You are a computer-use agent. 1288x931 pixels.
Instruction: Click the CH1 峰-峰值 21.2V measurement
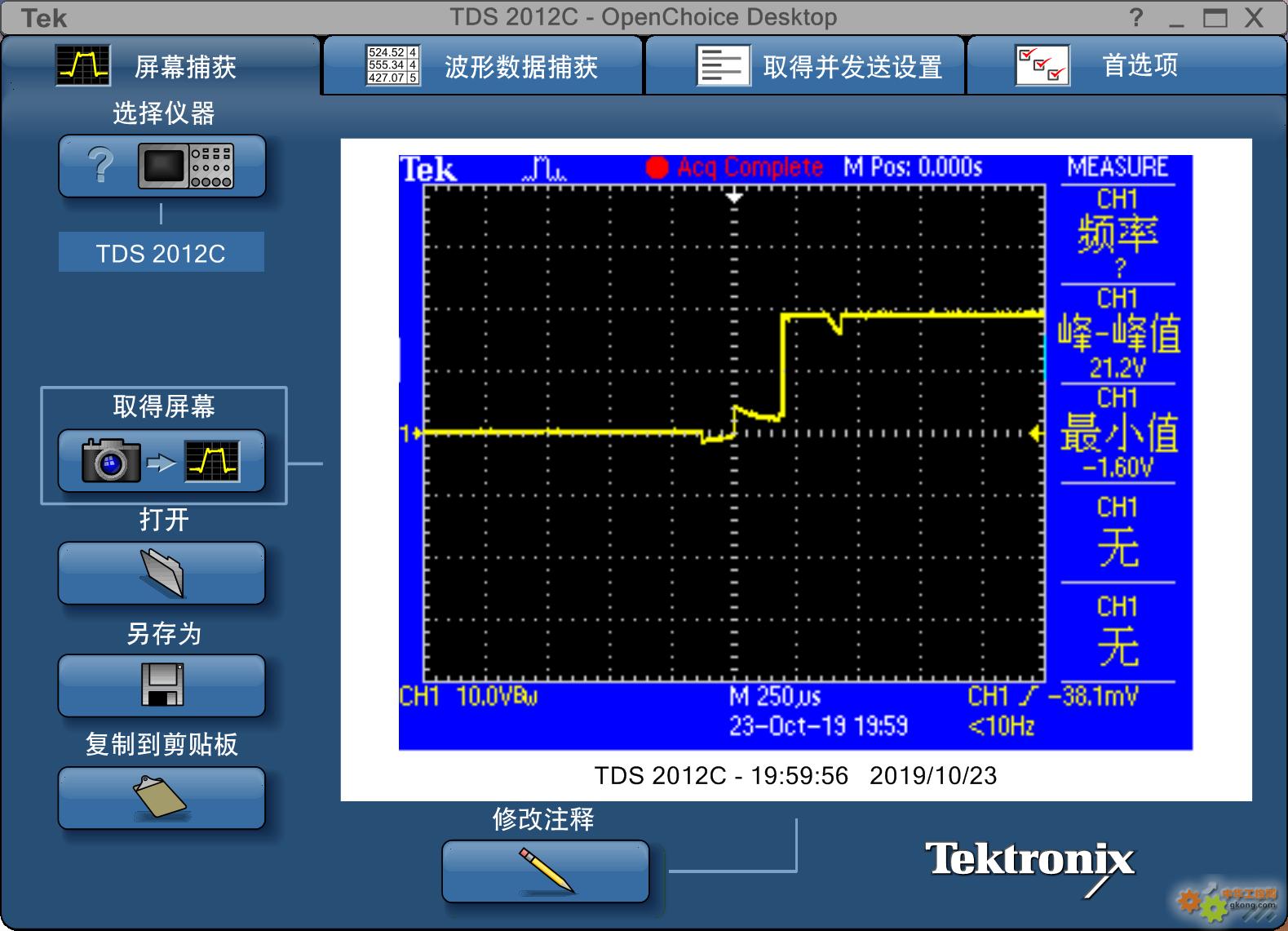[1118, 335]
